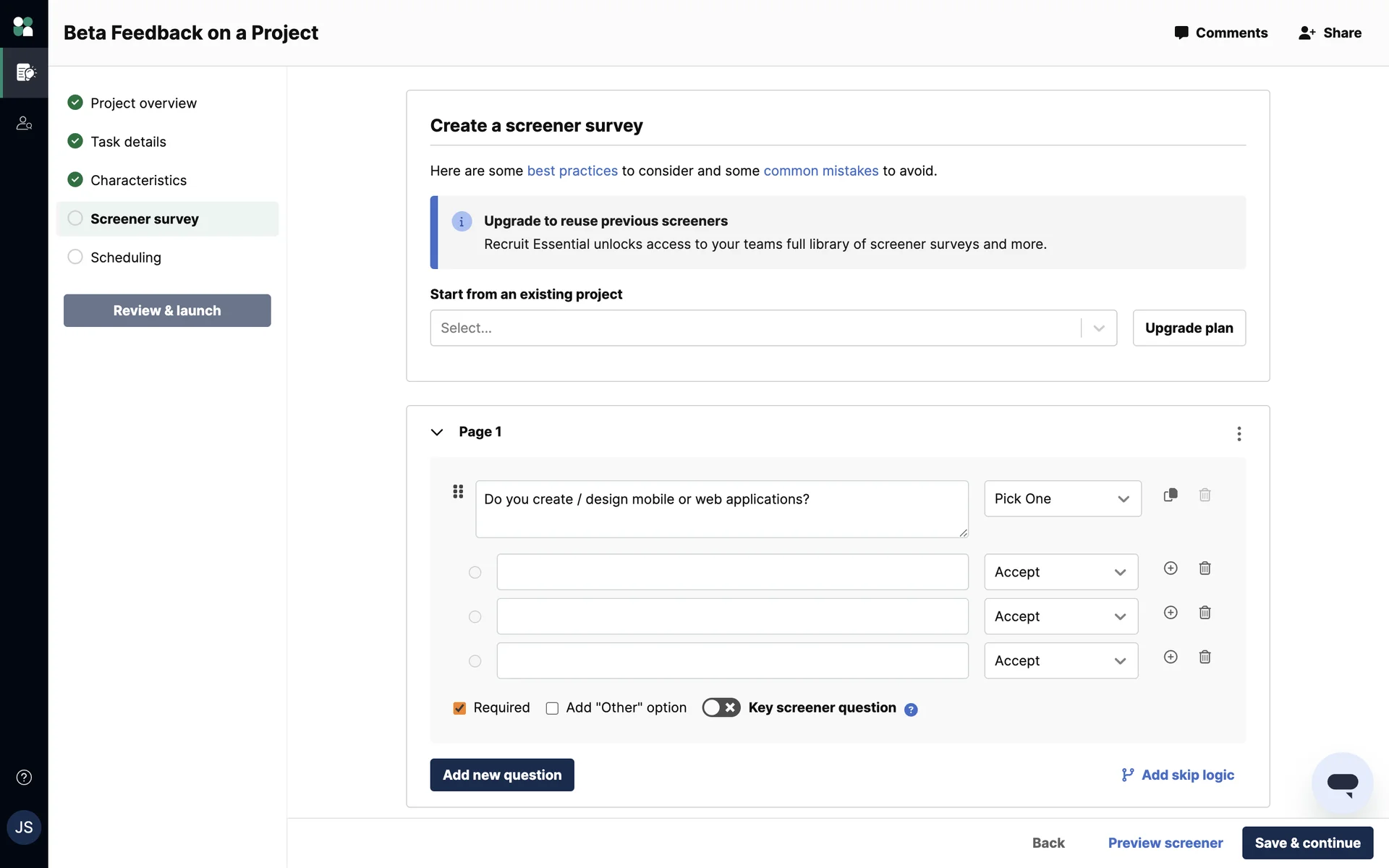Viewport: 1389px width, 868px height.
Task: Click the duplicate question icon
Action: (x=1170, y=495)
